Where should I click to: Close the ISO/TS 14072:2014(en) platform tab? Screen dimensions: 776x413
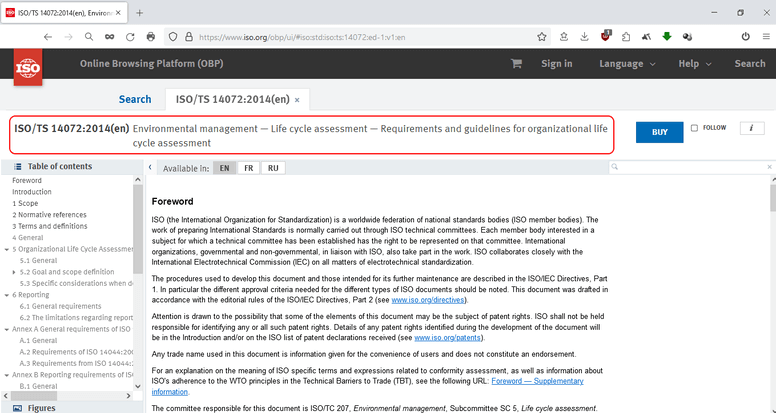coord(297,100)
